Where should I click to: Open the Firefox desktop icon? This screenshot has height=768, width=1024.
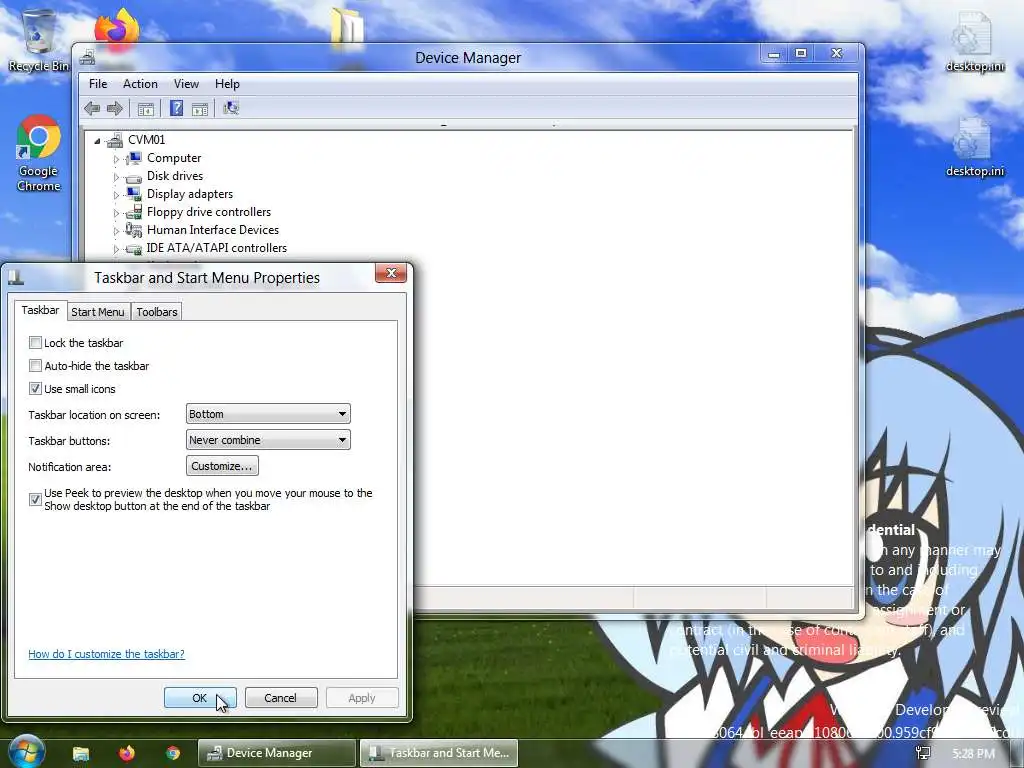(117, 27)
